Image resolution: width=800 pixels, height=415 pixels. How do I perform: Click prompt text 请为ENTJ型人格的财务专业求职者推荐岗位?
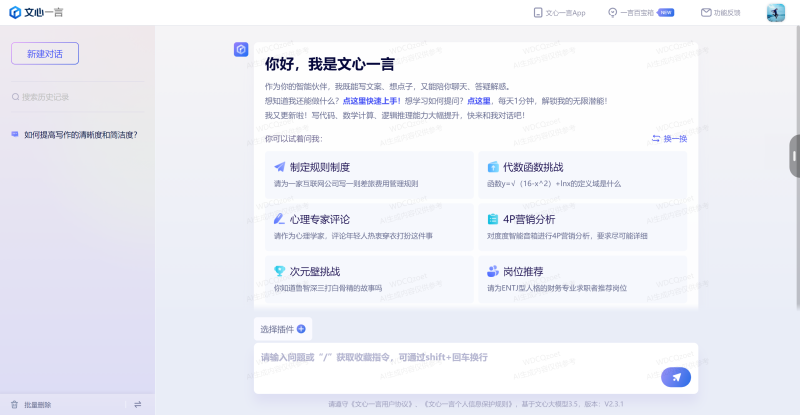tap(557, 288)
